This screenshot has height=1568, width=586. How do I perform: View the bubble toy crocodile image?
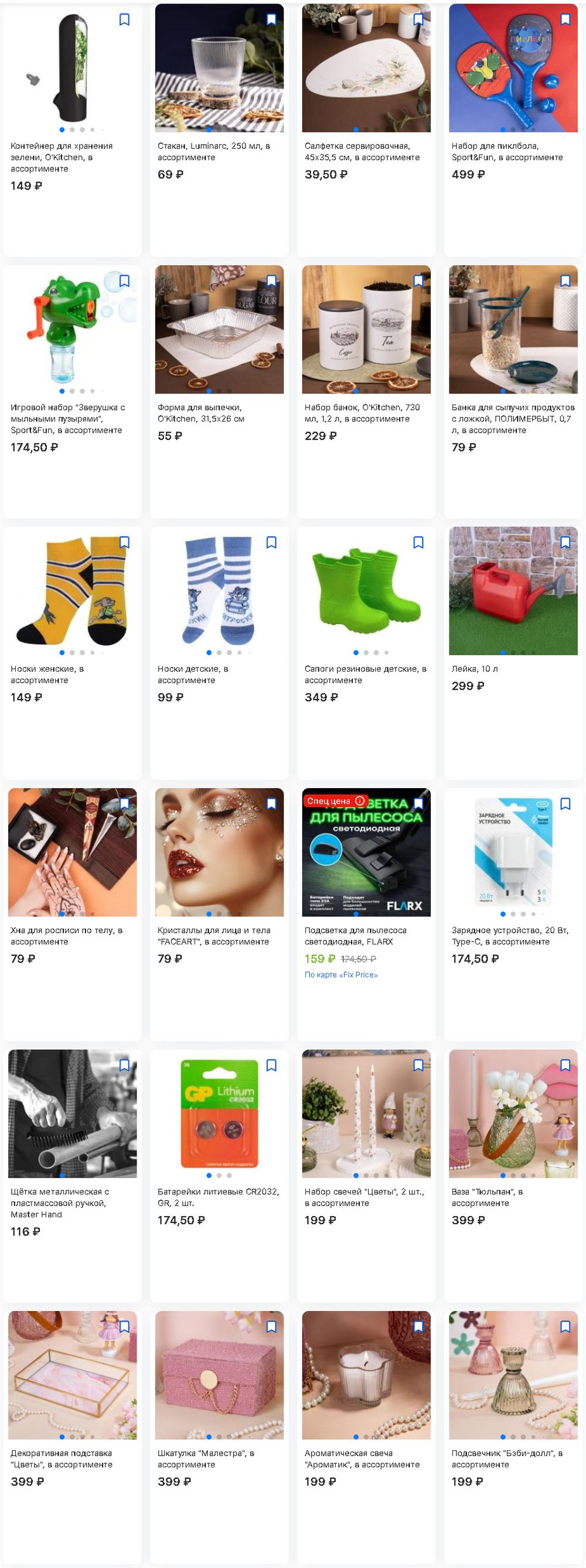point(73,329)
